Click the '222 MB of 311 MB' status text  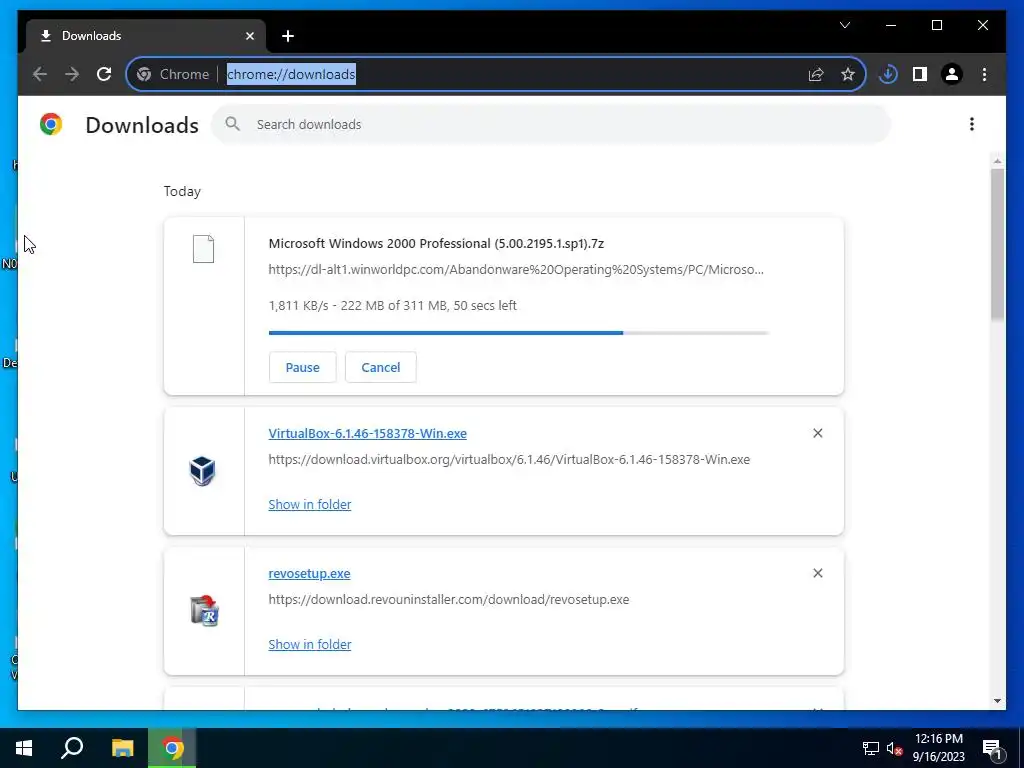pyautogui.click(x=394, y=306)
